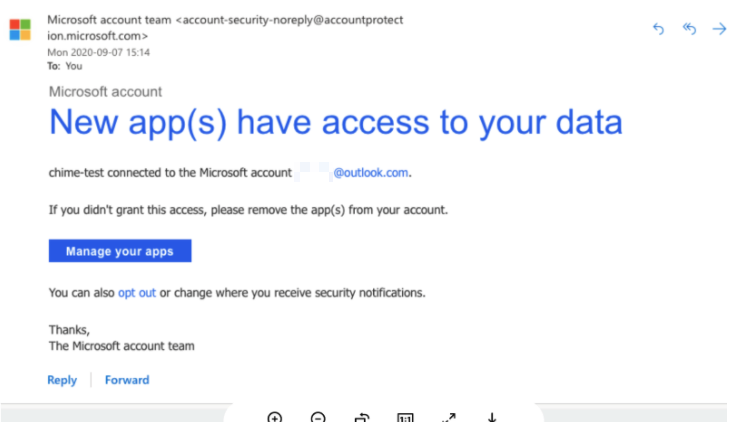The height and width of the screenshot is (422, 737).
Task: Click the "To: You" recipient line
Action: (65, 66)
